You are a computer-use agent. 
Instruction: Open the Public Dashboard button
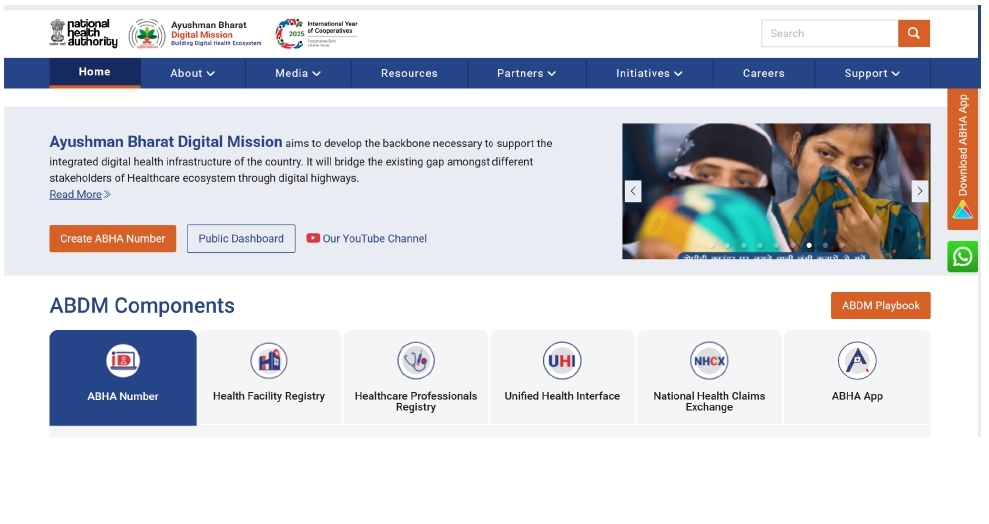pyautogui.click(x=241, y=238)
